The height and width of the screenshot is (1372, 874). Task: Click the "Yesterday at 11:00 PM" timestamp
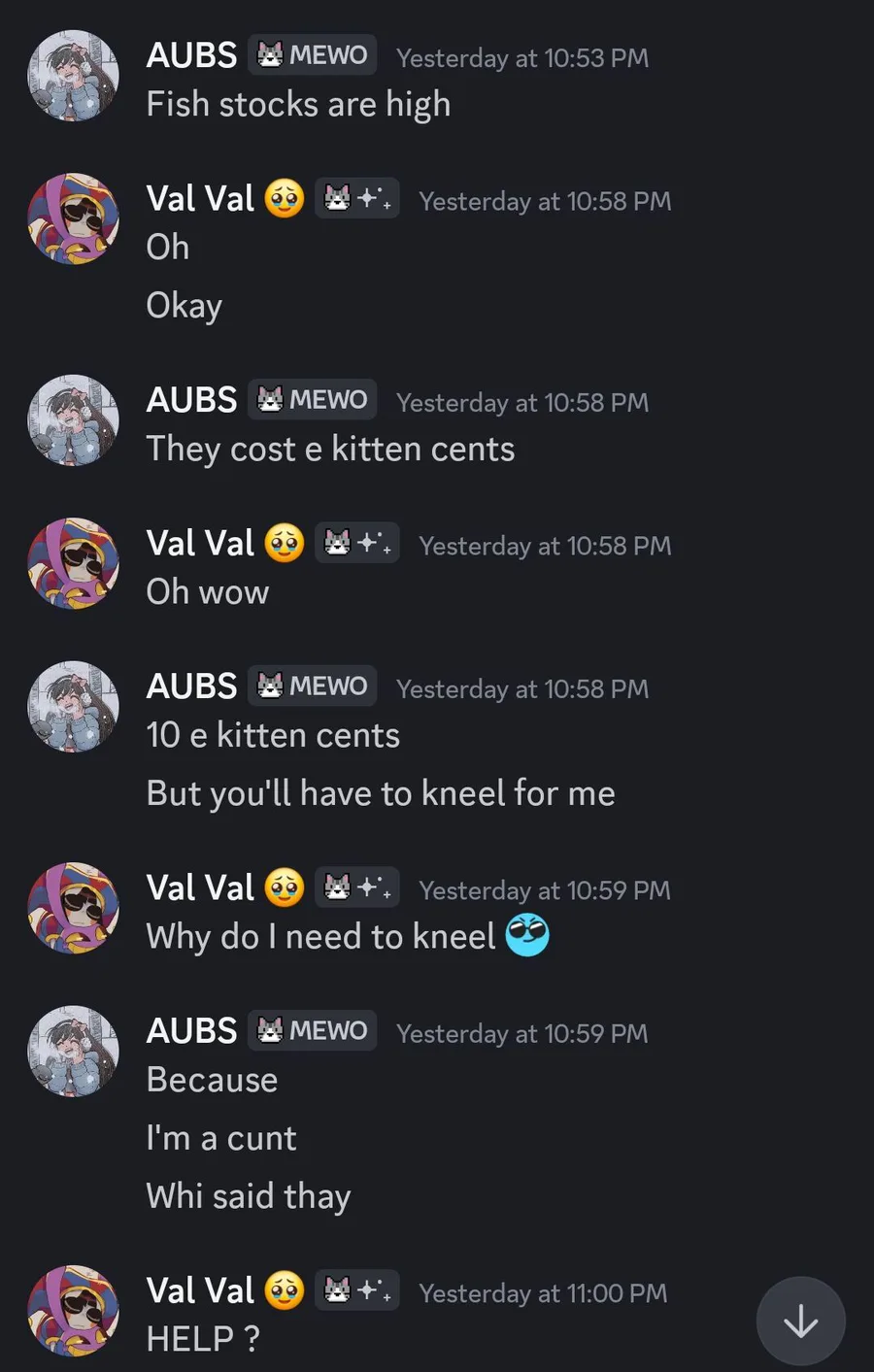(x=544, y=1293)
